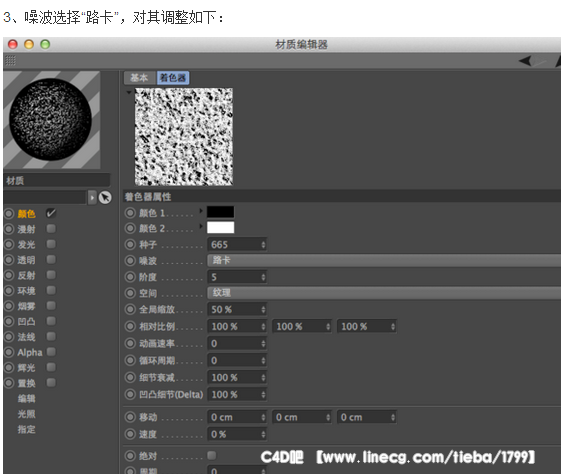This screenshot has height=474, width=561.
Task: Open the small arrow menu beside pick icon
Action: click(x=92, y=197)
